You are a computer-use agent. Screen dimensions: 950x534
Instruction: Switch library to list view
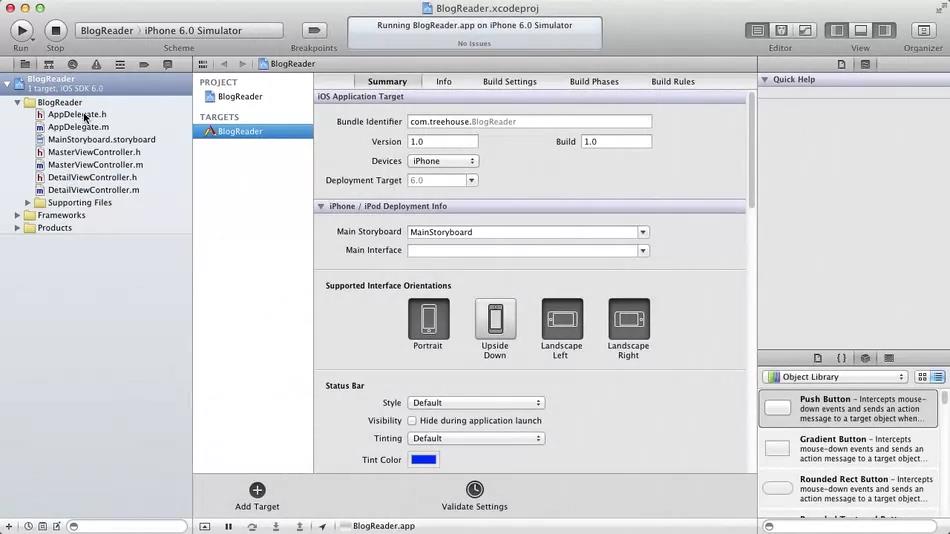click(x=937, y=376)
